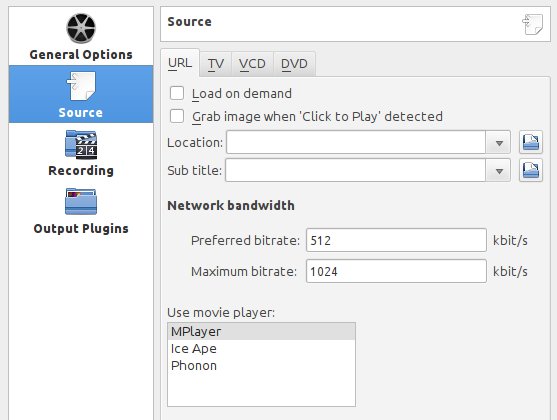Image resolution: width=557 pixels, height=420 pixels.
Task: Select MPlayer in movie player list
Action: click(261, 332)
